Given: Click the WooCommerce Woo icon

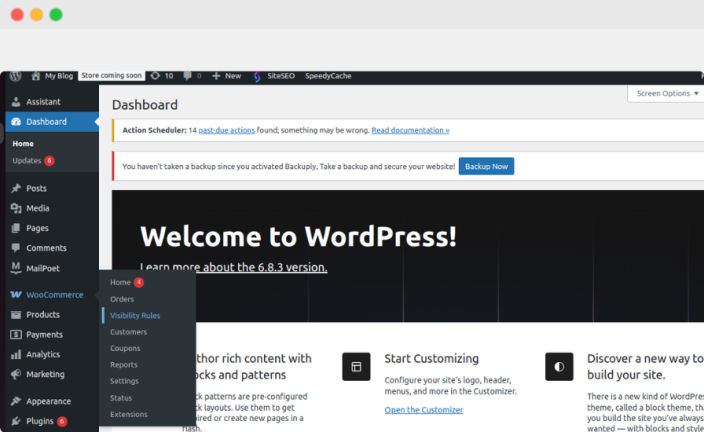Looking at the screenshot, I should pyautogui.click(x=16, y=295).
